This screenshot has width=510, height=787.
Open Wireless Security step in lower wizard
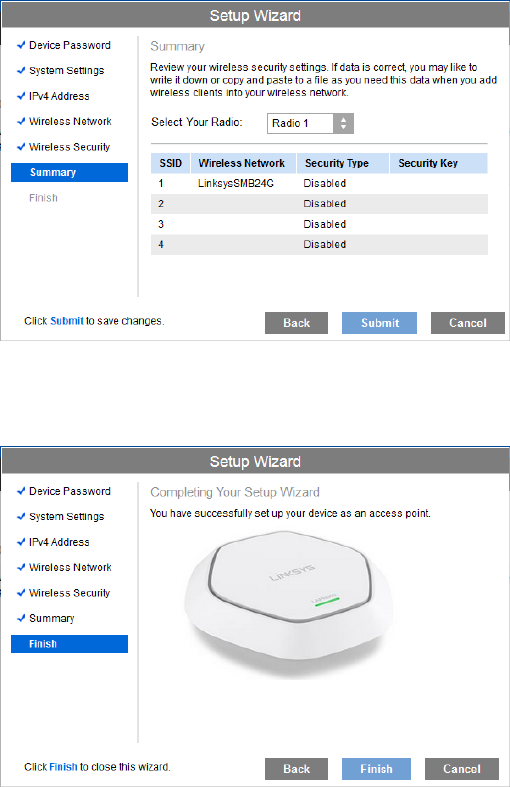[x=69, y=593]
